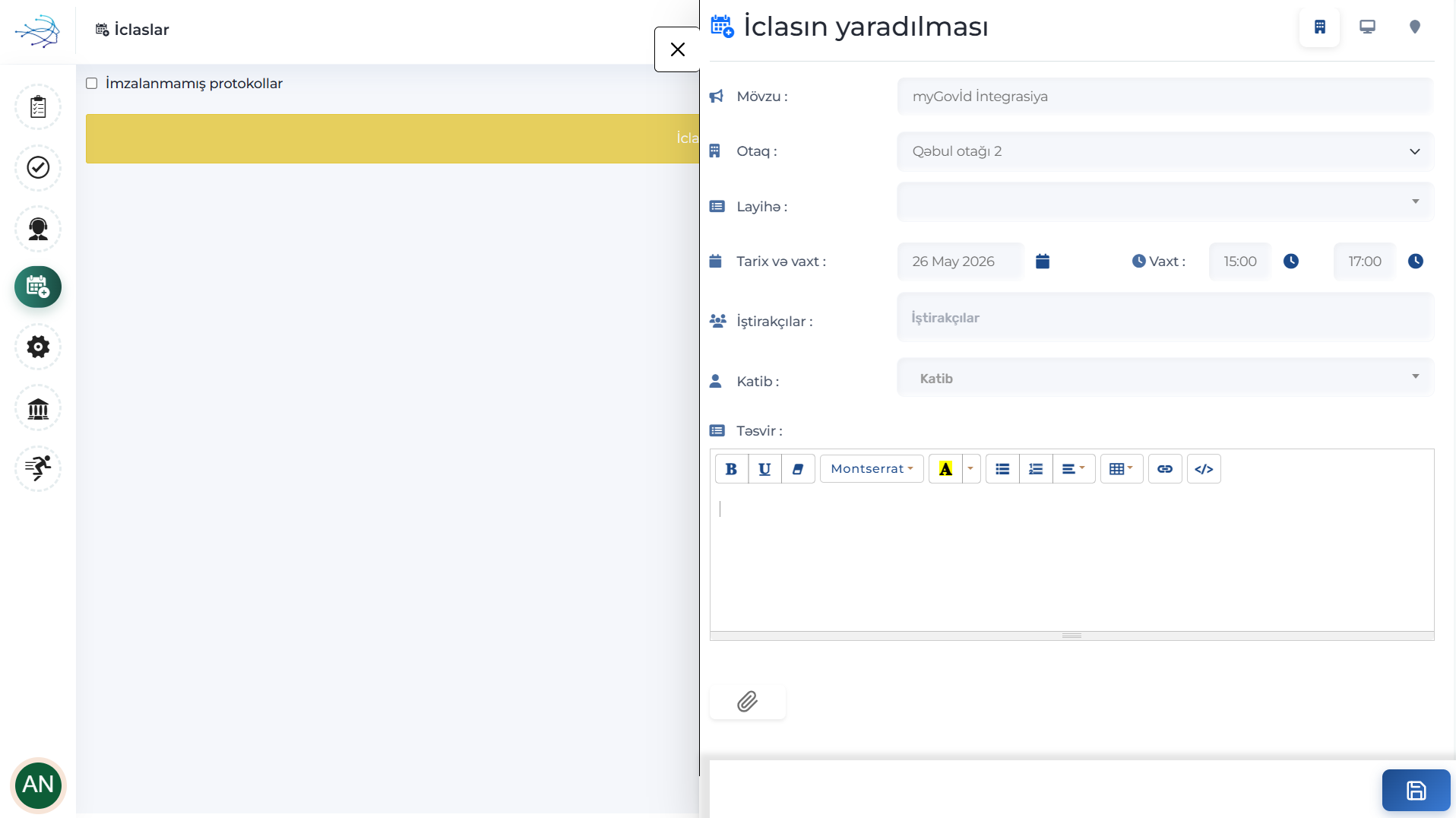Toggle underline formatting in editor
This screenshot has height=818, width=1456.
764,469
